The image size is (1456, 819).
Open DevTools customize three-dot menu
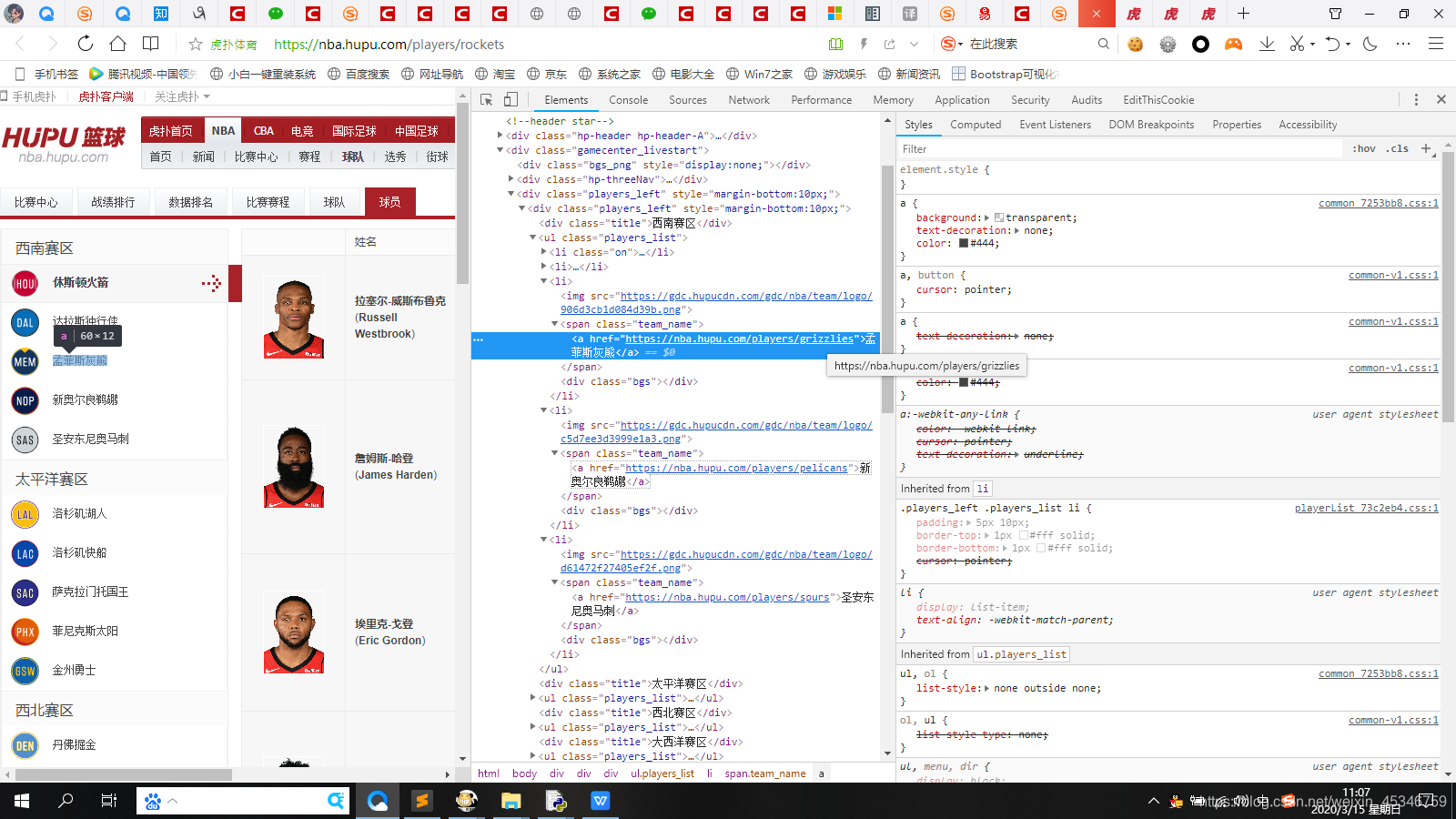pos(1416,100)
